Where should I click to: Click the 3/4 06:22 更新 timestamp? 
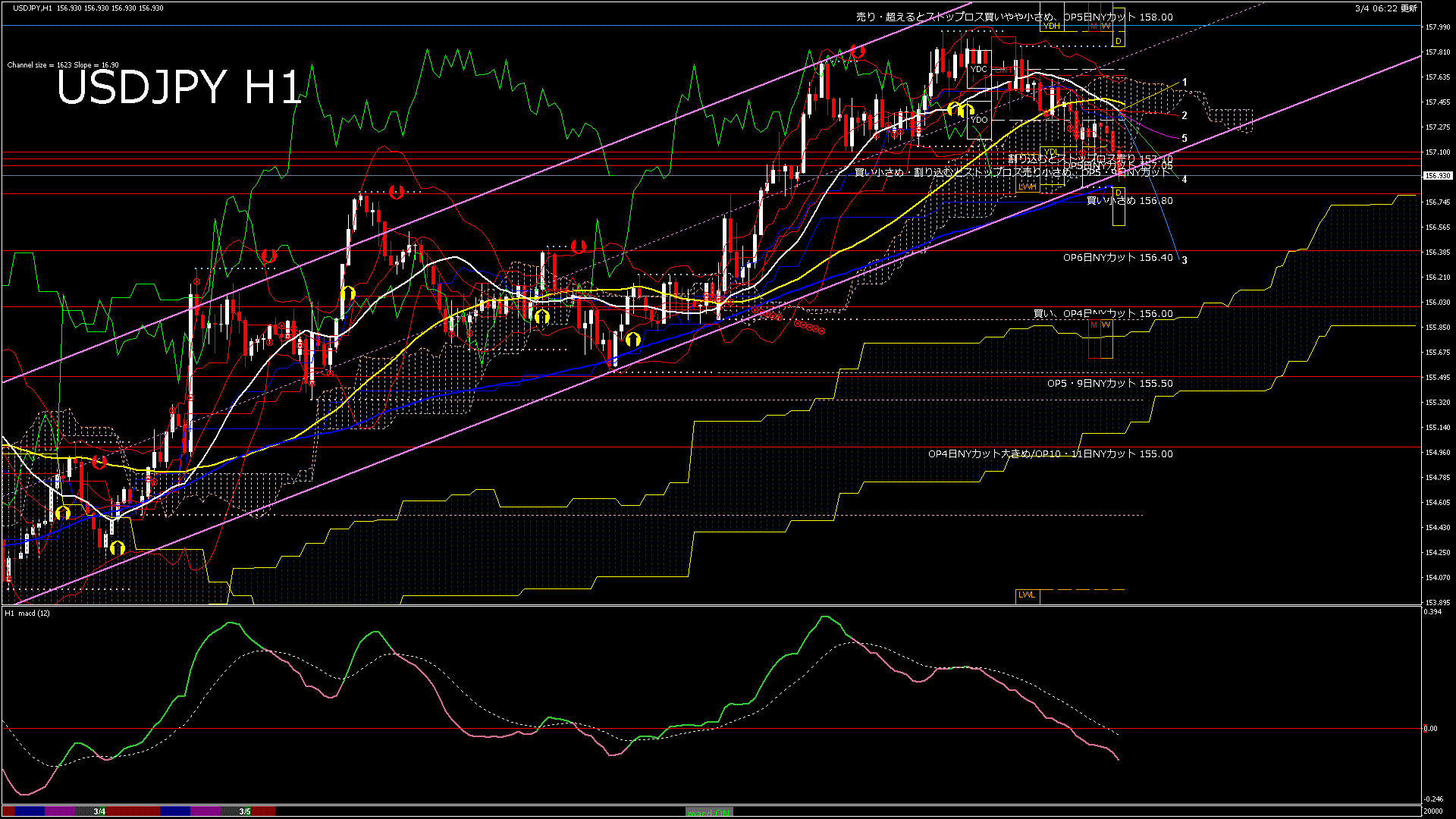[1385, 8]
